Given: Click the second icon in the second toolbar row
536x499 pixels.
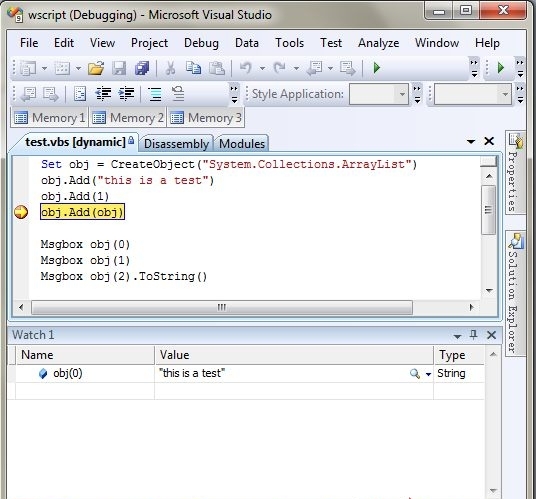Looking at the screenshot, I should click(51, 94).
